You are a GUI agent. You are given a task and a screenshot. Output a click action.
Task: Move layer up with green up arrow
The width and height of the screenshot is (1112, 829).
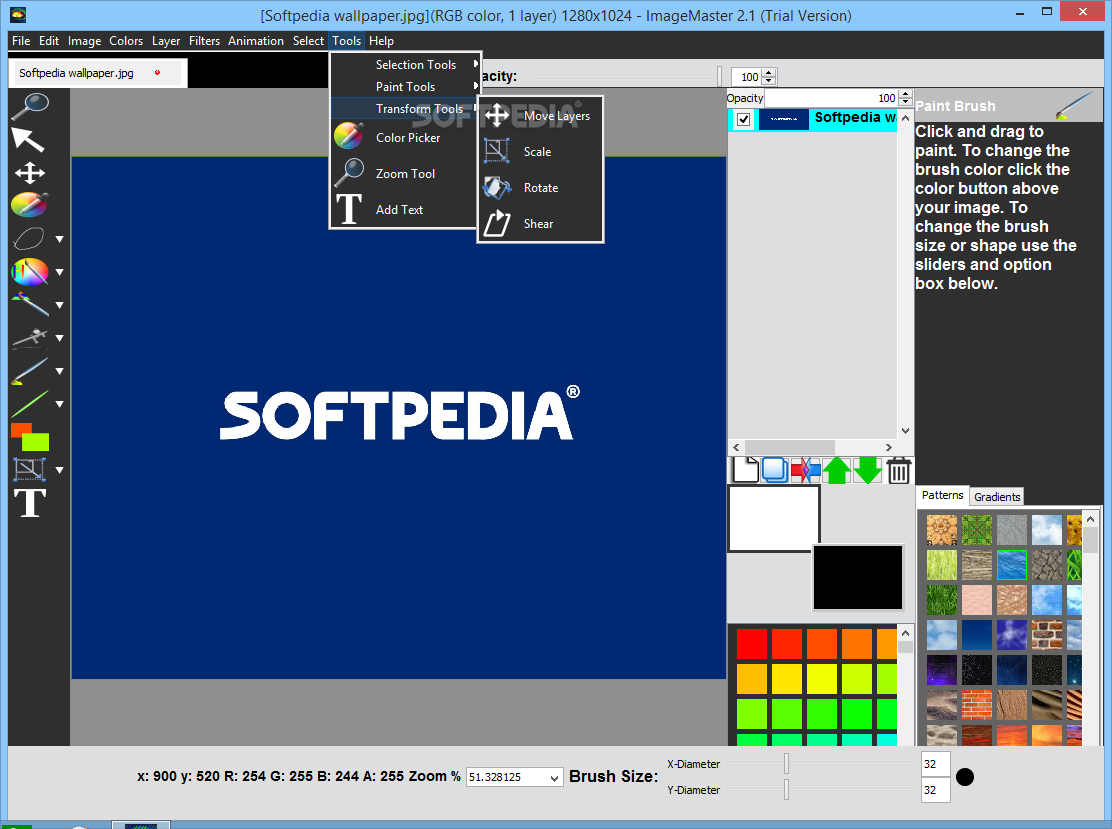837,470
